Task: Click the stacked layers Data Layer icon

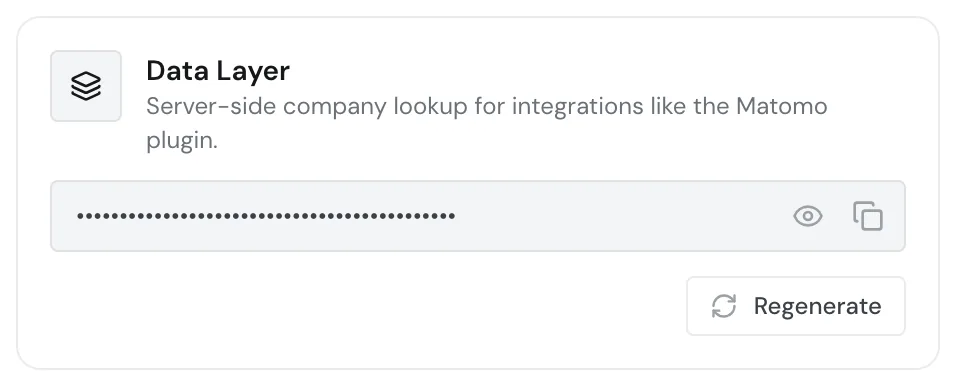Action: point(86,86)
